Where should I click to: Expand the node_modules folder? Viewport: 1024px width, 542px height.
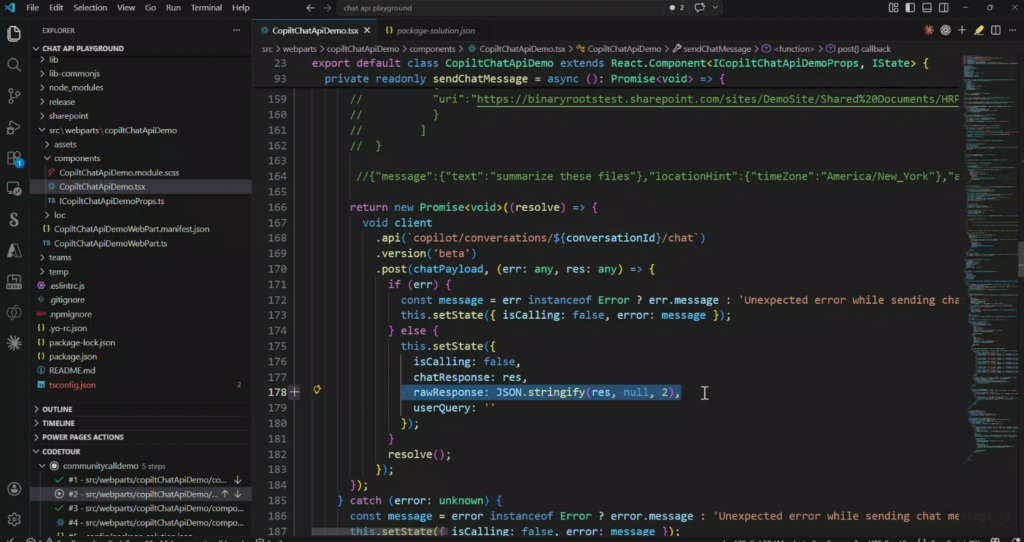[x=76, y=87]
